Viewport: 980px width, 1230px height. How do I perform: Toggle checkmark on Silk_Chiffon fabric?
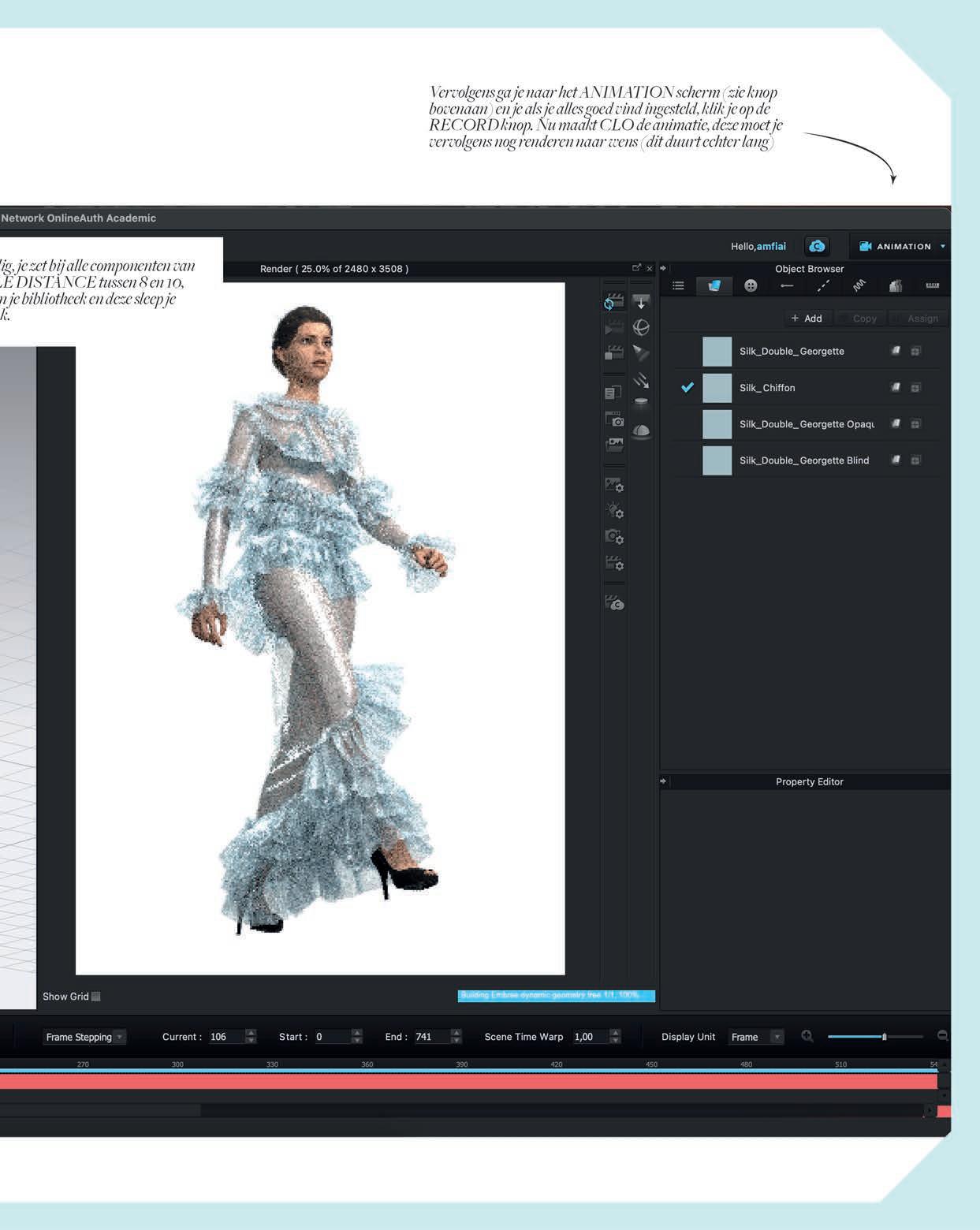[x=687, y=387]
